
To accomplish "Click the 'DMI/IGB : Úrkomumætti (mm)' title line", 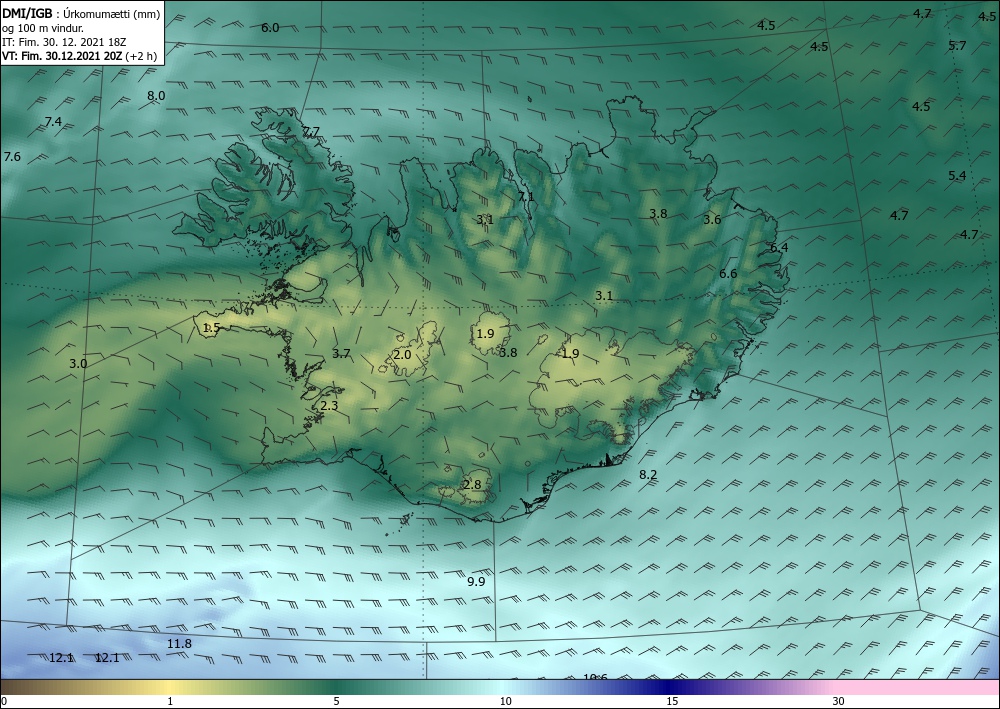I will (x=81, y=12).
